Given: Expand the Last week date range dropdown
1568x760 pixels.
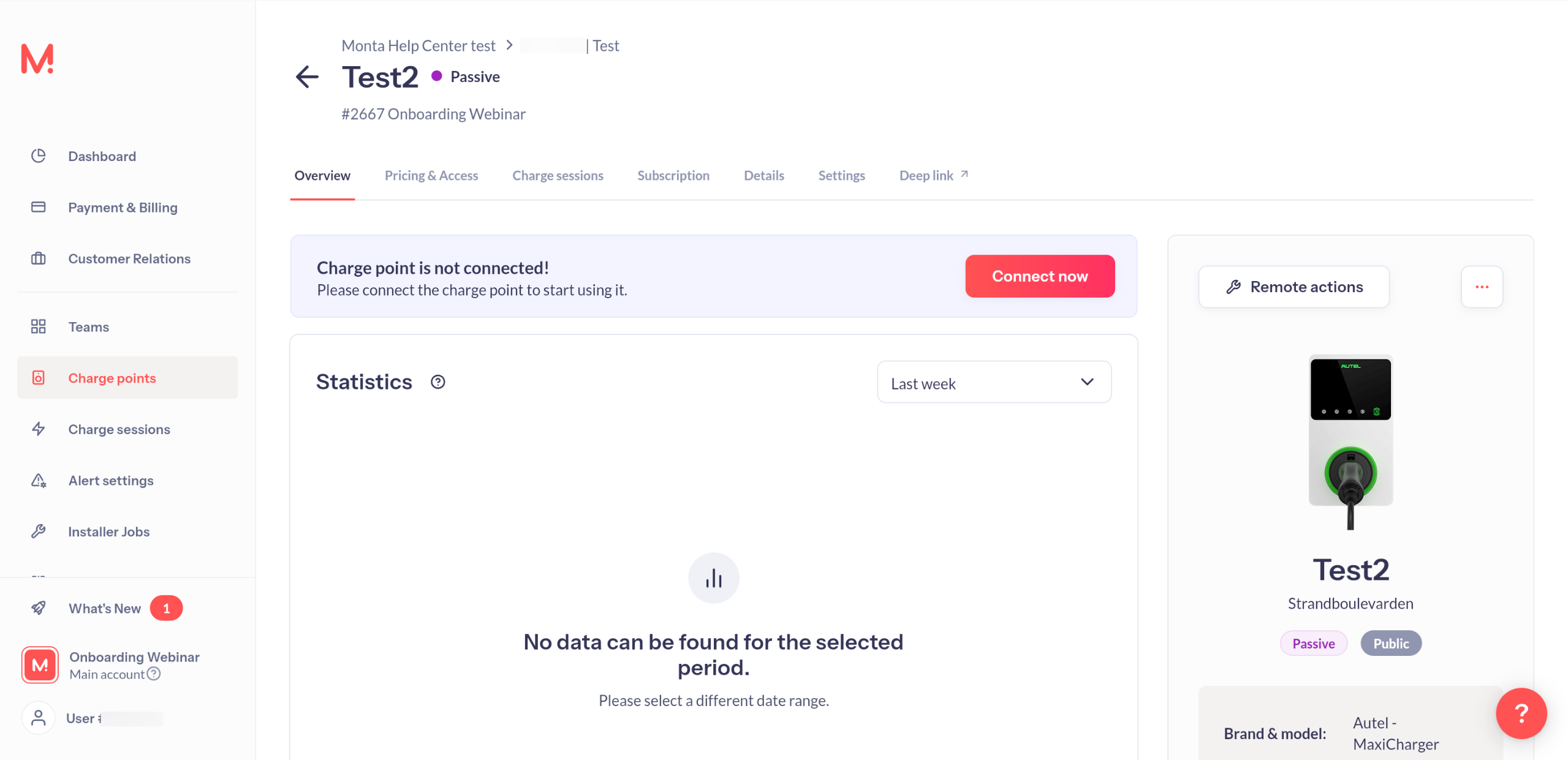Looking at the screenshot, I should pos(993,383).
